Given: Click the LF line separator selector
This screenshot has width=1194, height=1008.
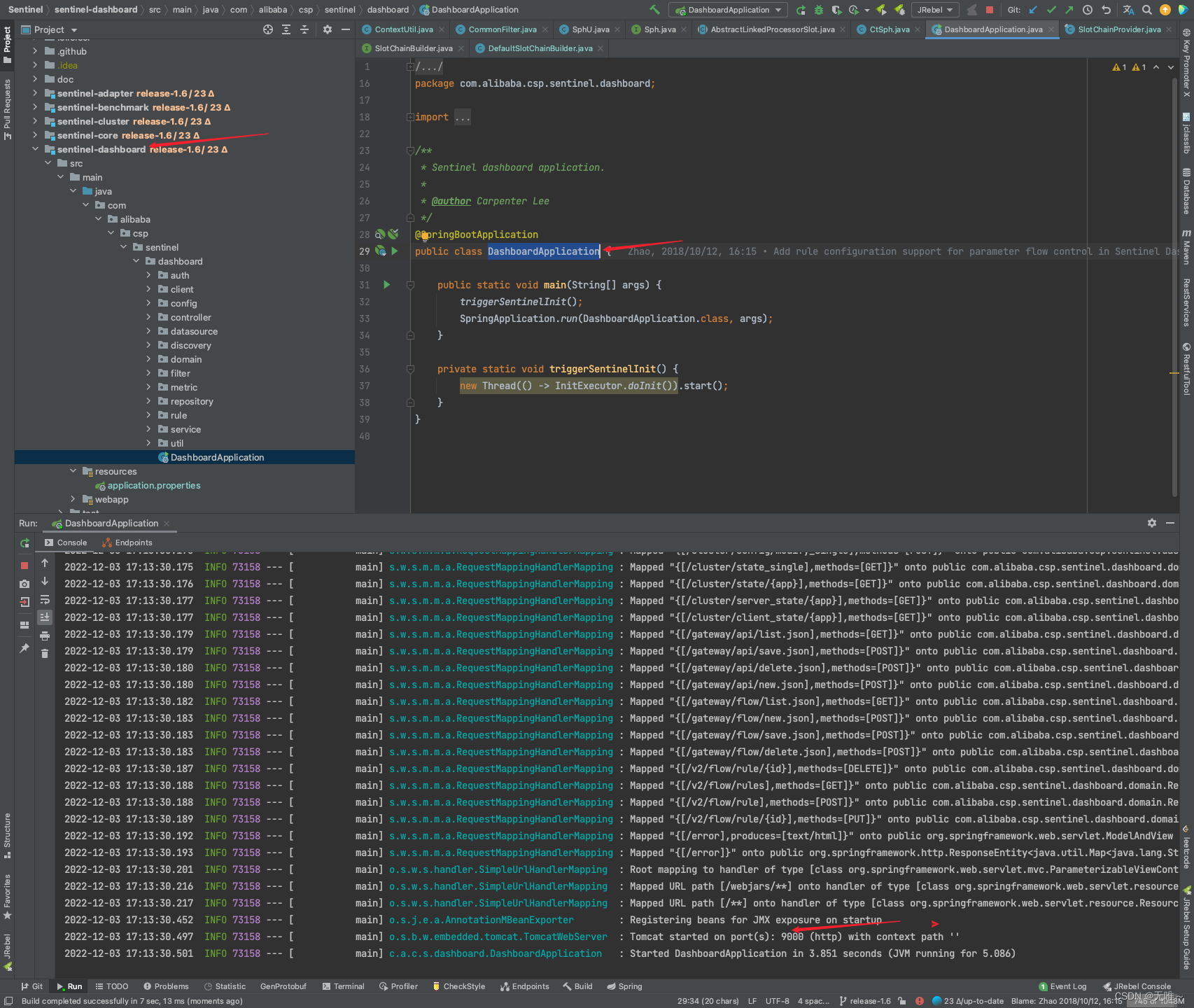Looking at the screenshot, I should (x=752, y=1001).
